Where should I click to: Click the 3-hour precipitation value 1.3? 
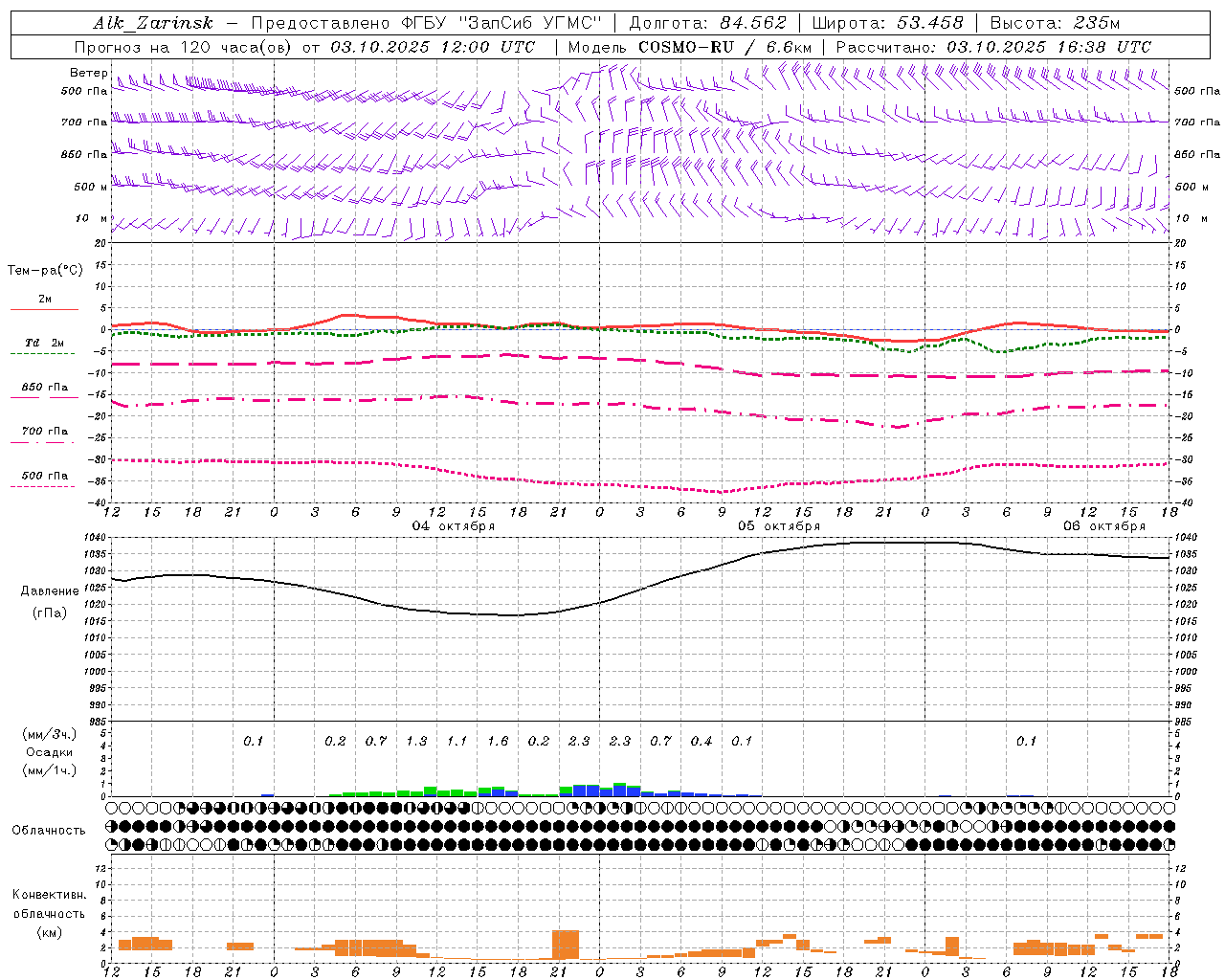coord(416,742)
